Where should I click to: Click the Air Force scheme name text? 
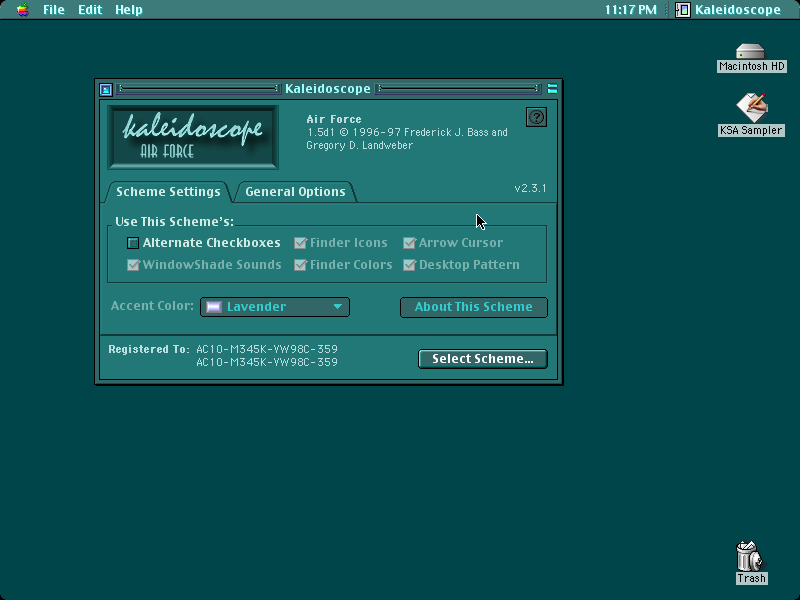334,119
